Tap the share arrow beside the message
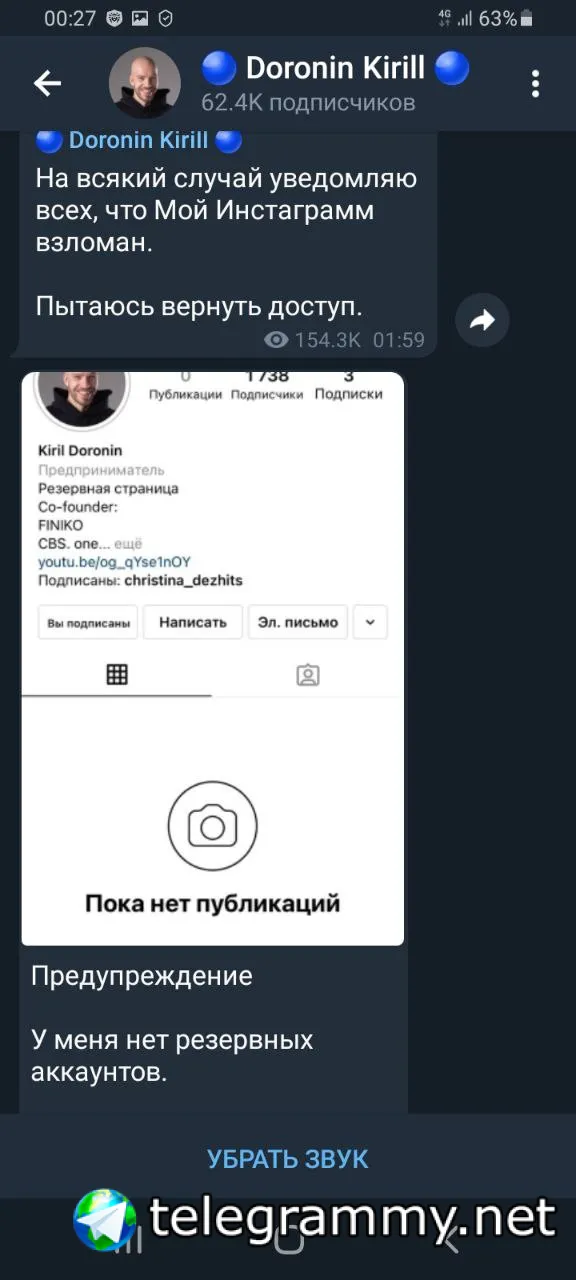The image size is (576, 1280). 482,320
